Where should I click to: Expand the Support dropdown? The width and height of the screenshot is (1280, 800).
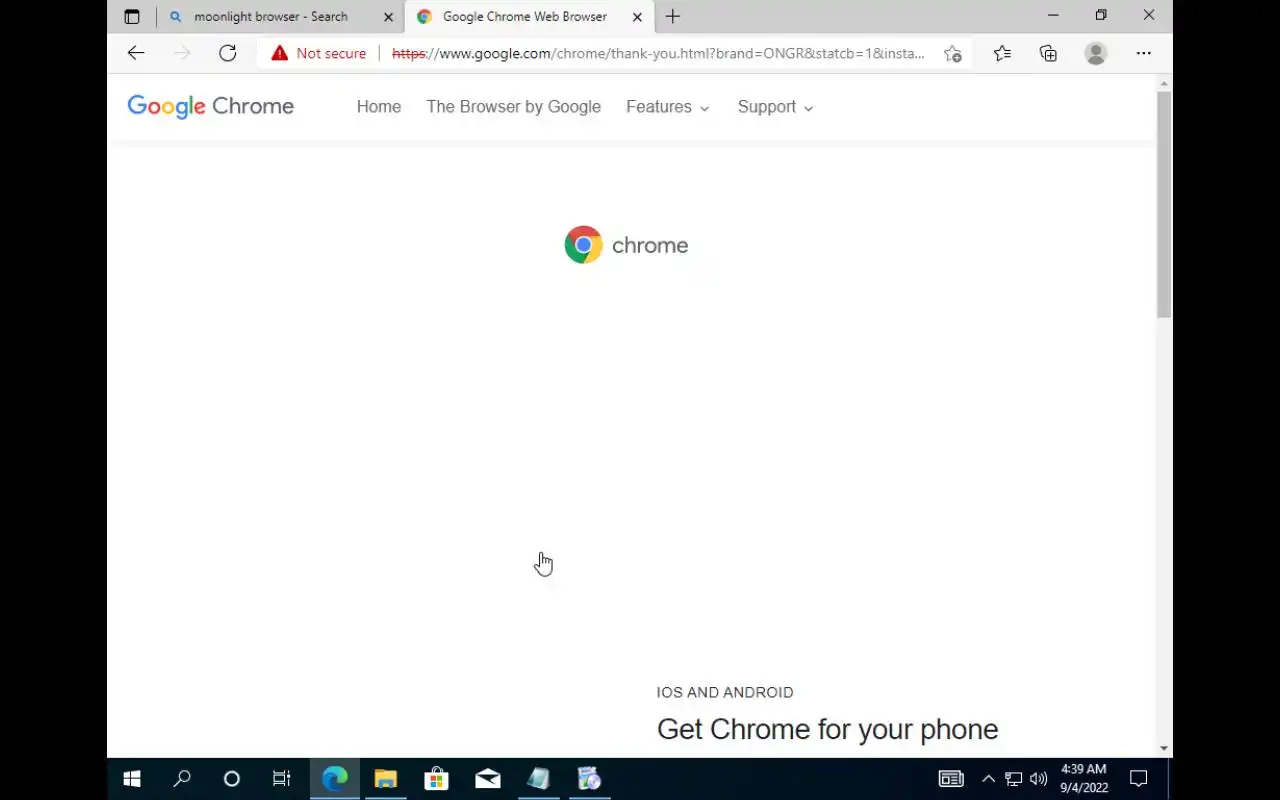pyautogui.click(x=776, y=107)
